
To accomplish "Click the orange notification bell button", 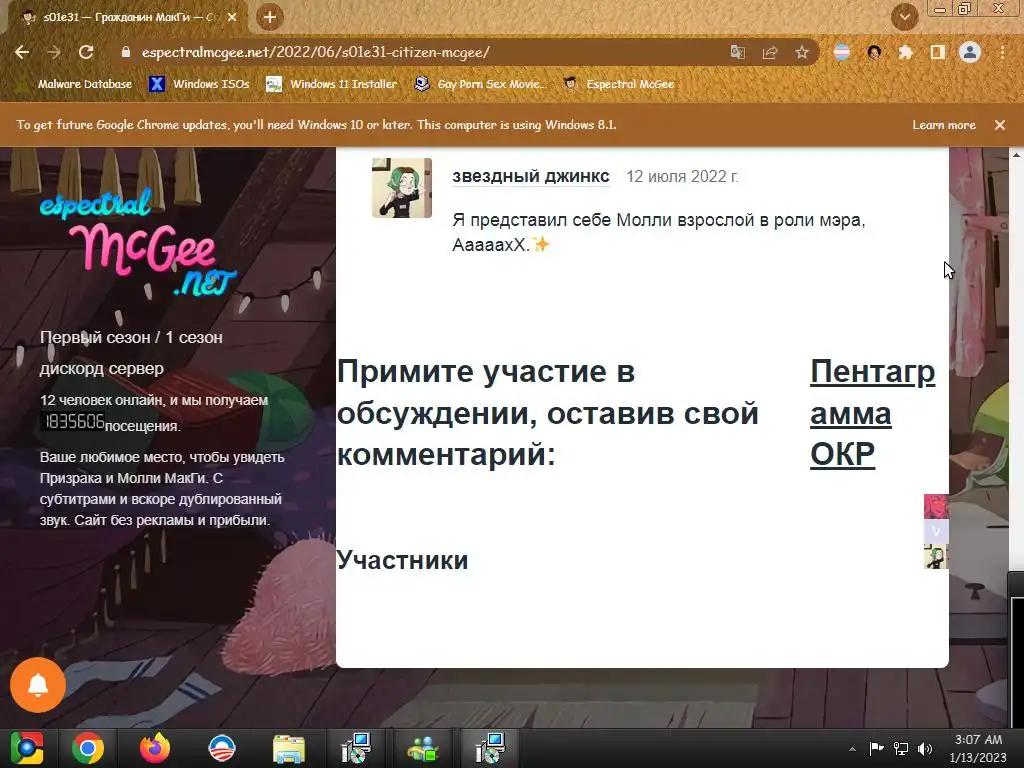I will (x=38, y=685).
